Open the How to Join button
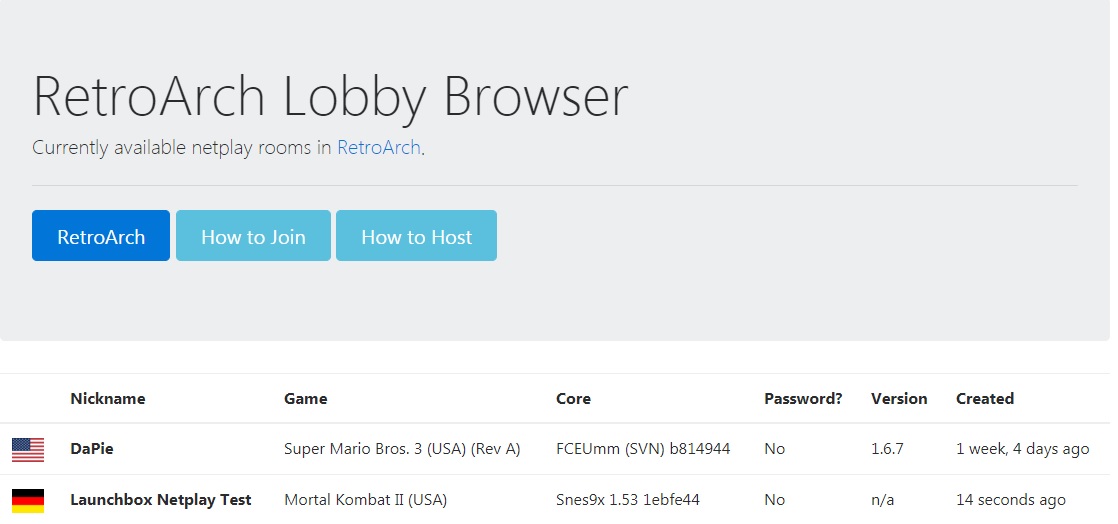 pyautogui.click(x=253, y=236)
